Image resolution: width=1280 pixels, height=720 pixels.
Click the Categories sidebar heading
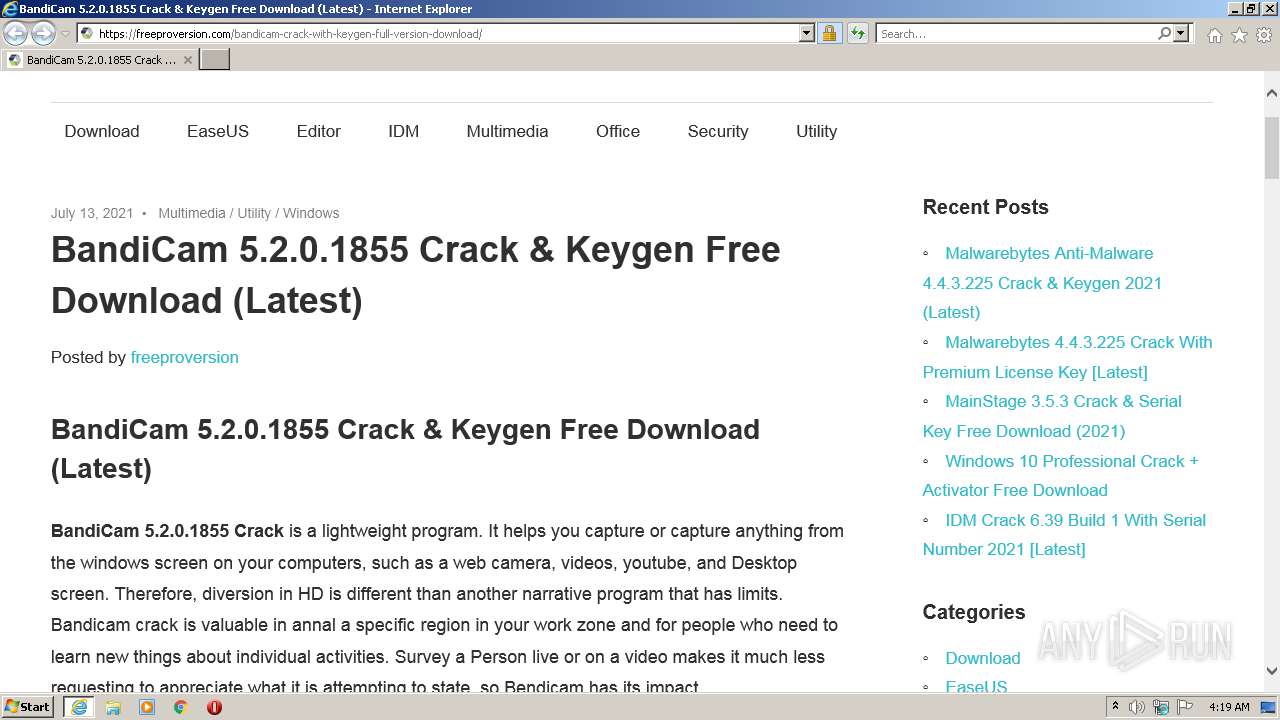[973, 612]
